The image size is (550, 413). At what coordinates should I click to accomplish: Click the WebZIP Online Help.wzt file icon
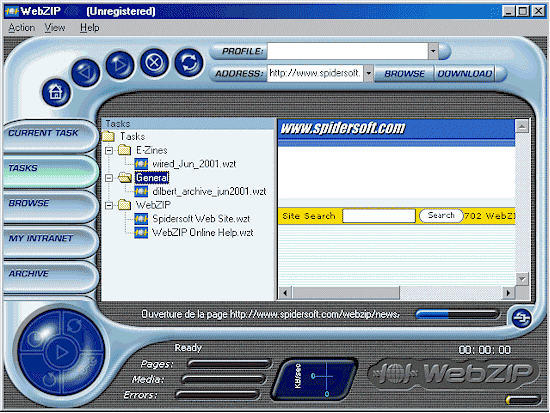141,232
